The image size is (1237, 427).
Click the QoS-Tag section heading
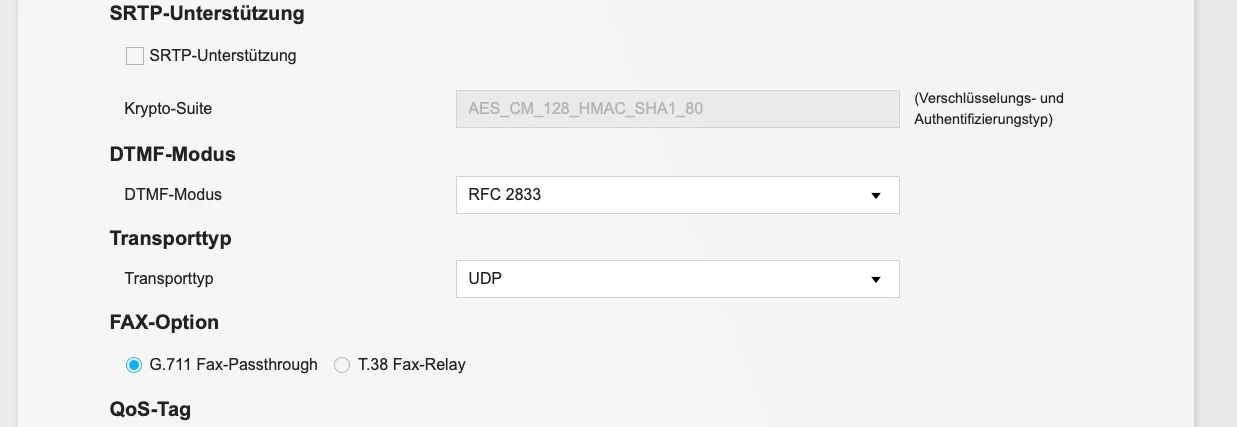point(150,409)
